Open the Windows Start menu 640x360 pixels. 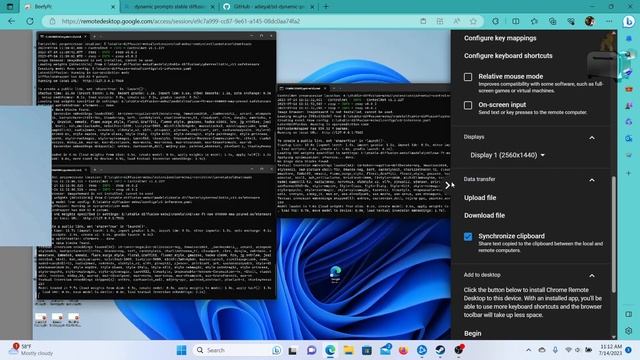(x=182, y=350)
